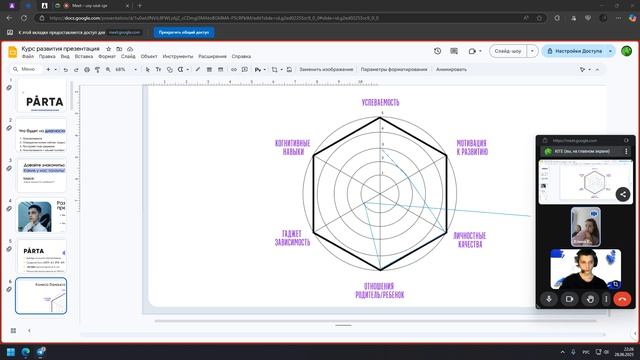
Task: Open Параметры форматирования
Action: click(394, 70)
